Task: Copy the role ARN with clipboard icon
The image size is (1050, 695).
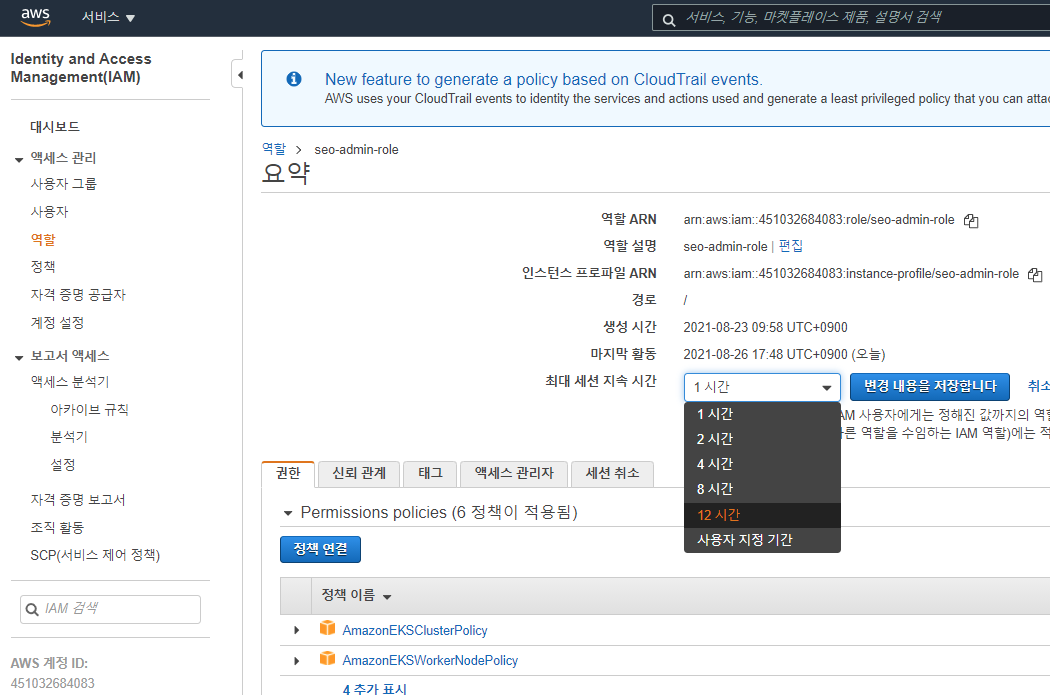Action: tap(971, 220)
